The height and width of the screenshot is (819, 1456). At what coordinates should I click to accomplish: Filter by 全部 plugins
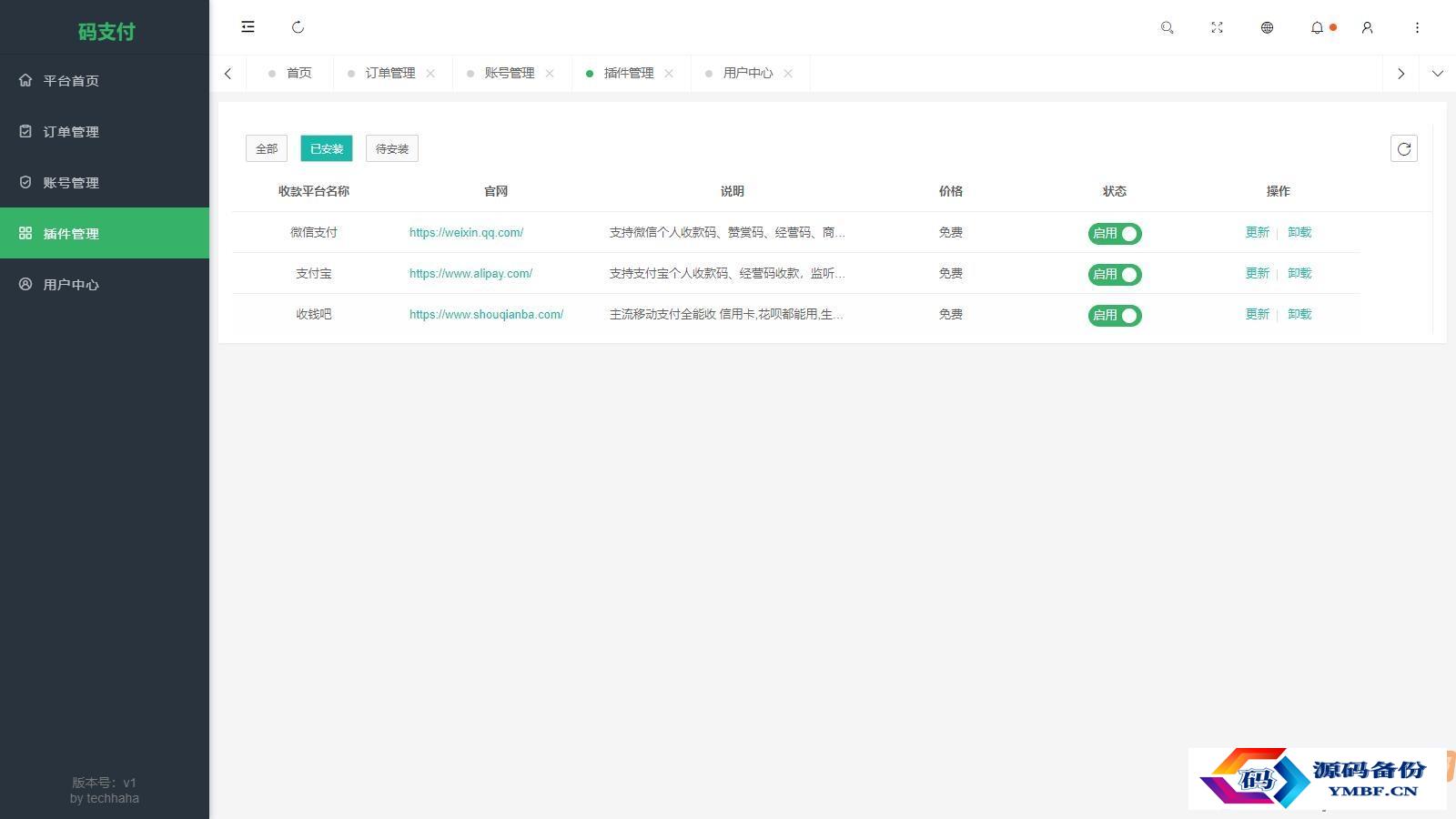click(x=267, y=148)
